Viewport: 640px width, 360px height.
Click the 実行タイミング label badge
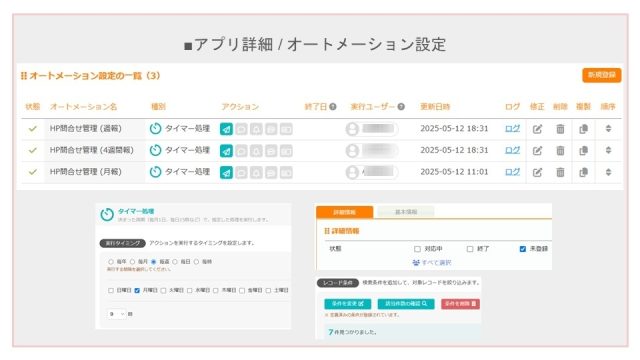(x=122, y=243)
